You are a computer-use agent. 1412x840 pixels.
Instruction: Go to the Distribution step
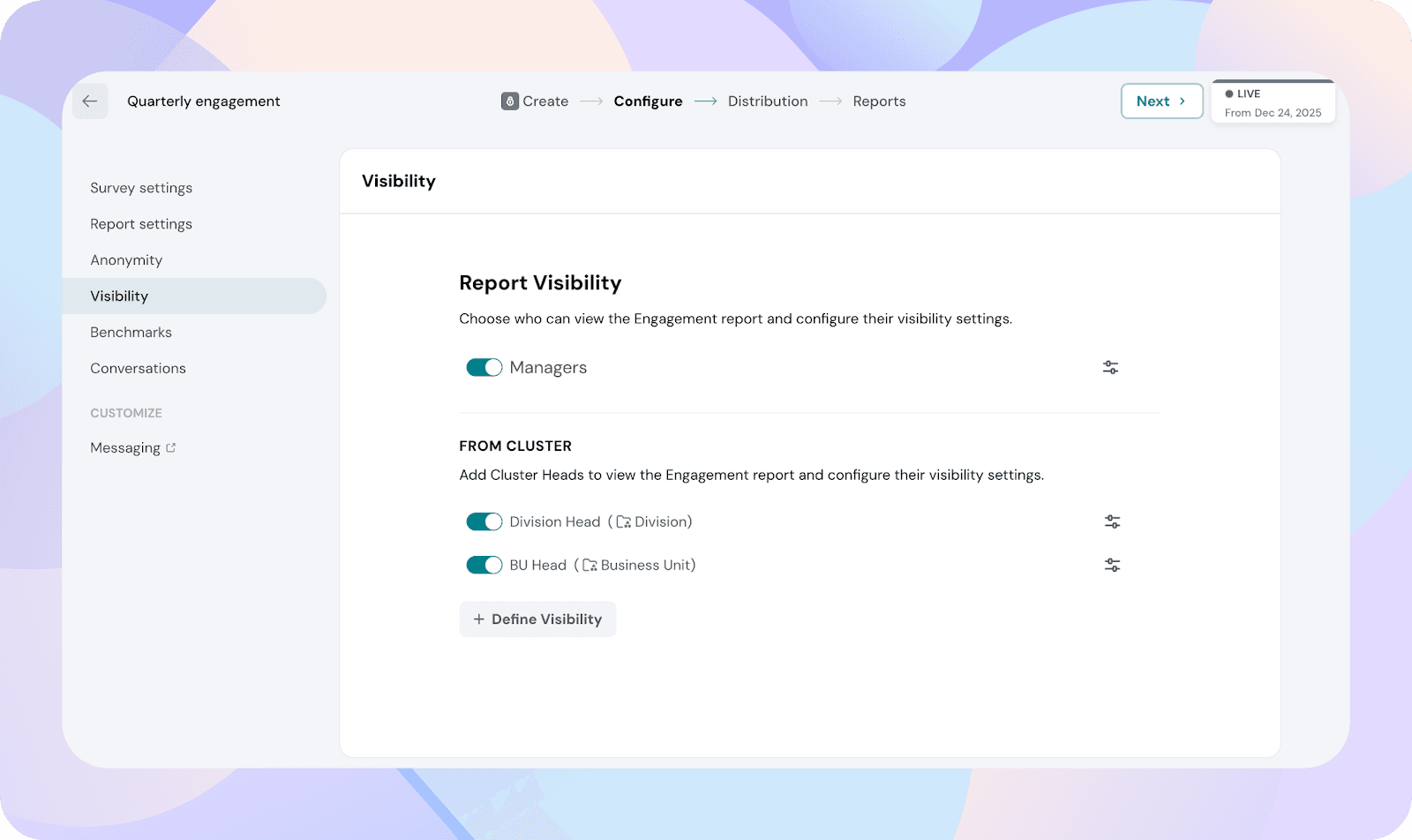pos(768,101)
